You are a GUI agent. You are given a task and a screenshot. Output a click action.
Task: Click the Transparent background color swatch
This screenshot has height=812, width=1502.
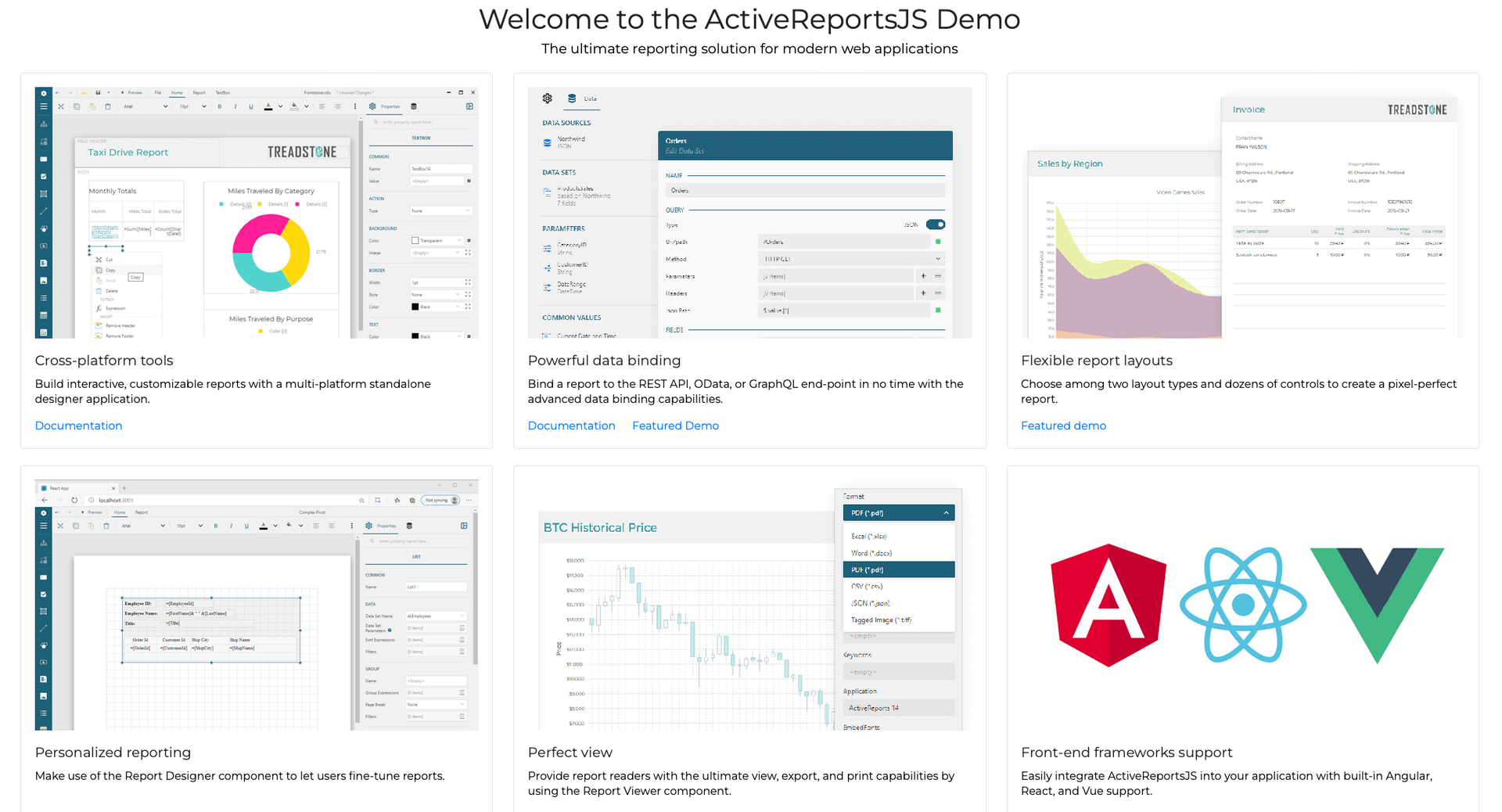tap(415, 241)
